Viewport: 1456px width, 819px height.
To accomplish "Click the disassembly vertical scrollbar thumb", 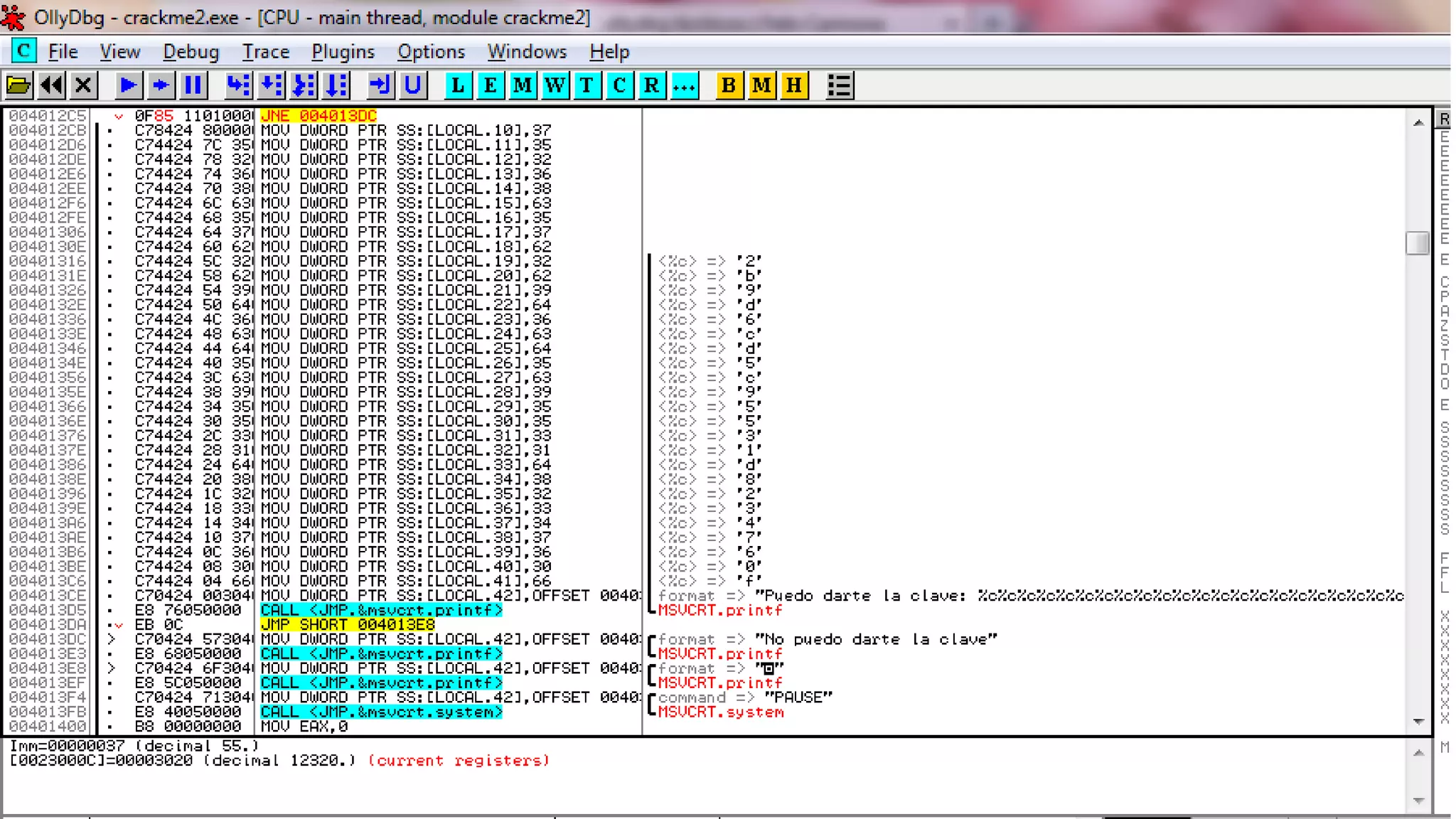I will (x=1417, y=243).
